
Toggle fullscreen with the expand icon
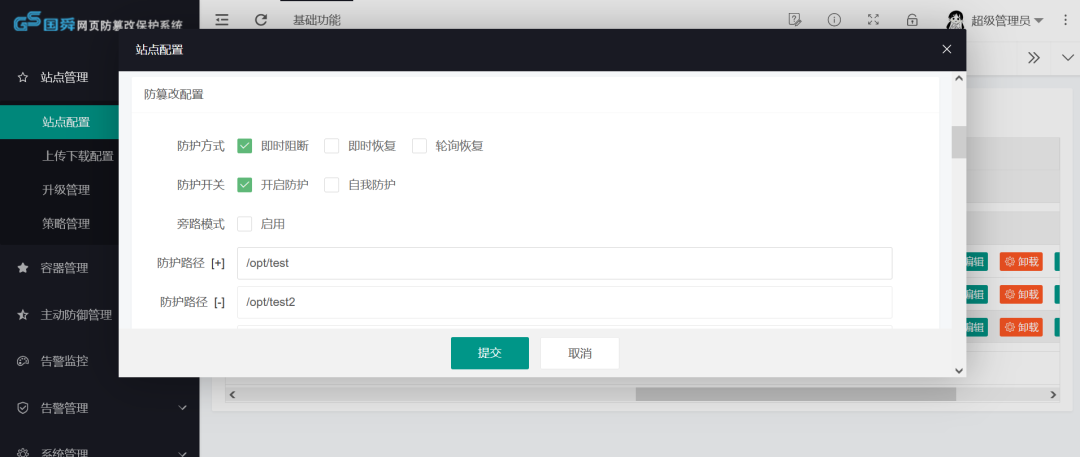tap(873, 19)
